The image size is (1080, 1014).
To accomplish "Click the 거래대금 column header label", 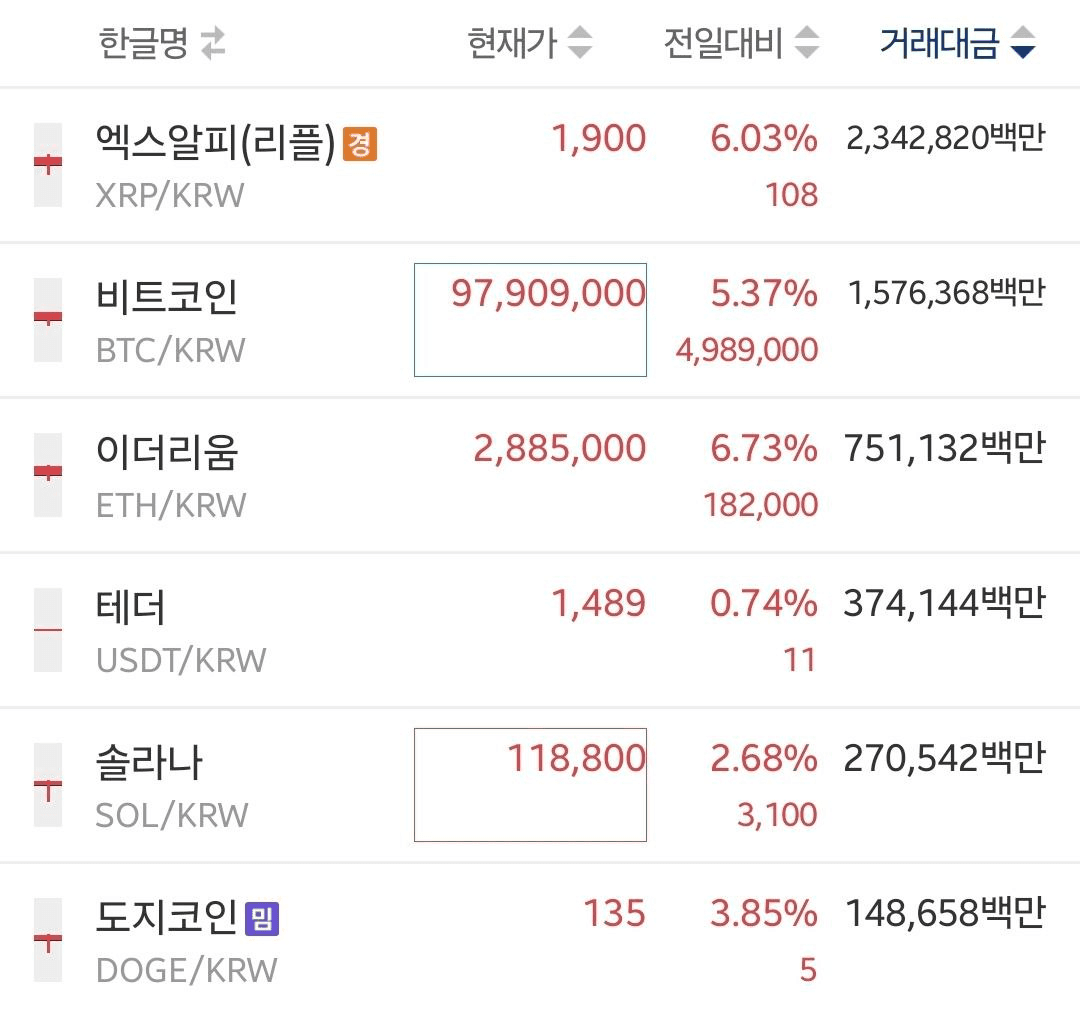I will tap(939, 43).
